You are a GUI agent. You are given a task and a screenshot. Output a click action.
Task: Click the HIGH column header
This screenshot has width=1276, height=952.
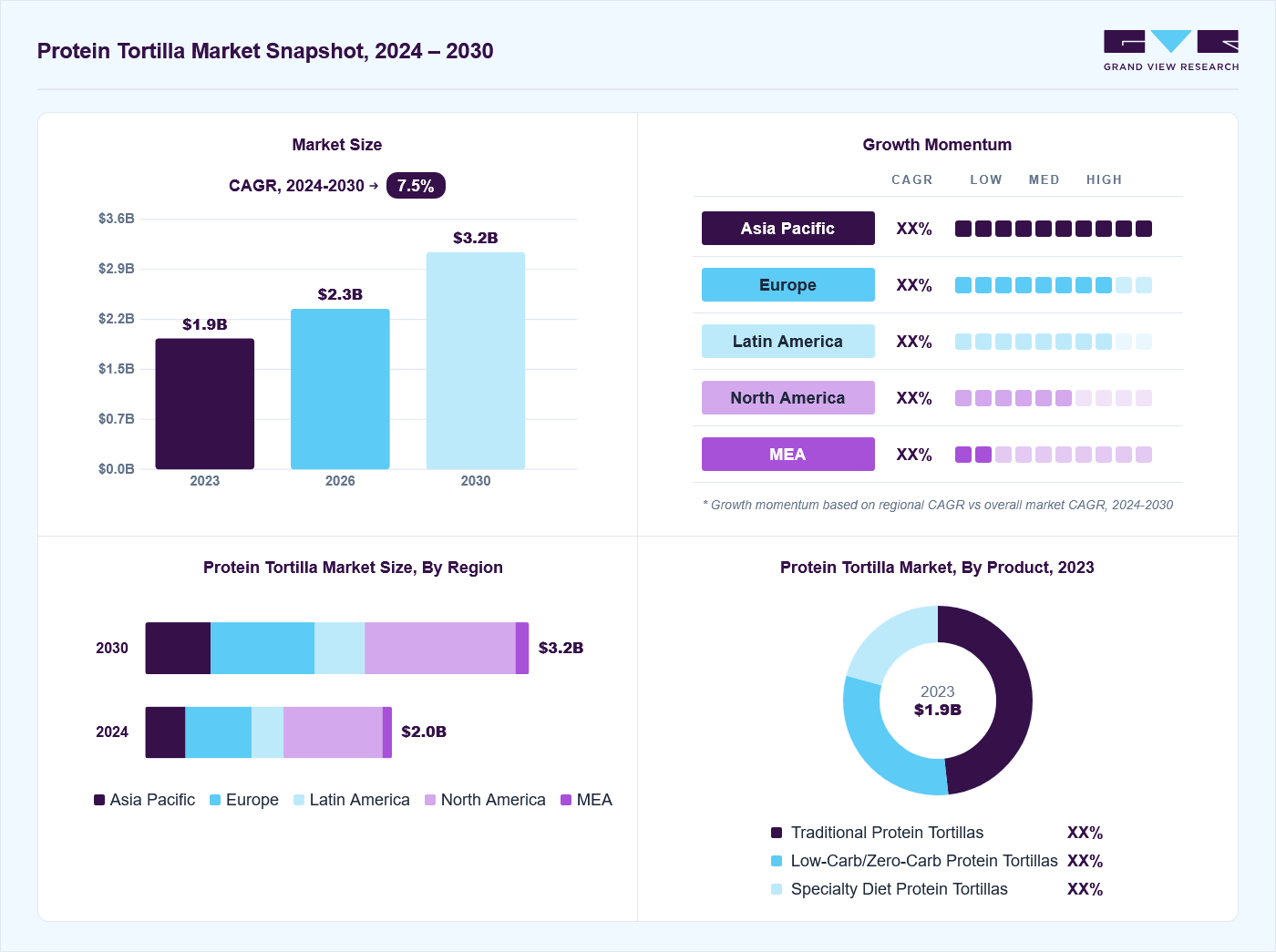tap(1105, 180)
